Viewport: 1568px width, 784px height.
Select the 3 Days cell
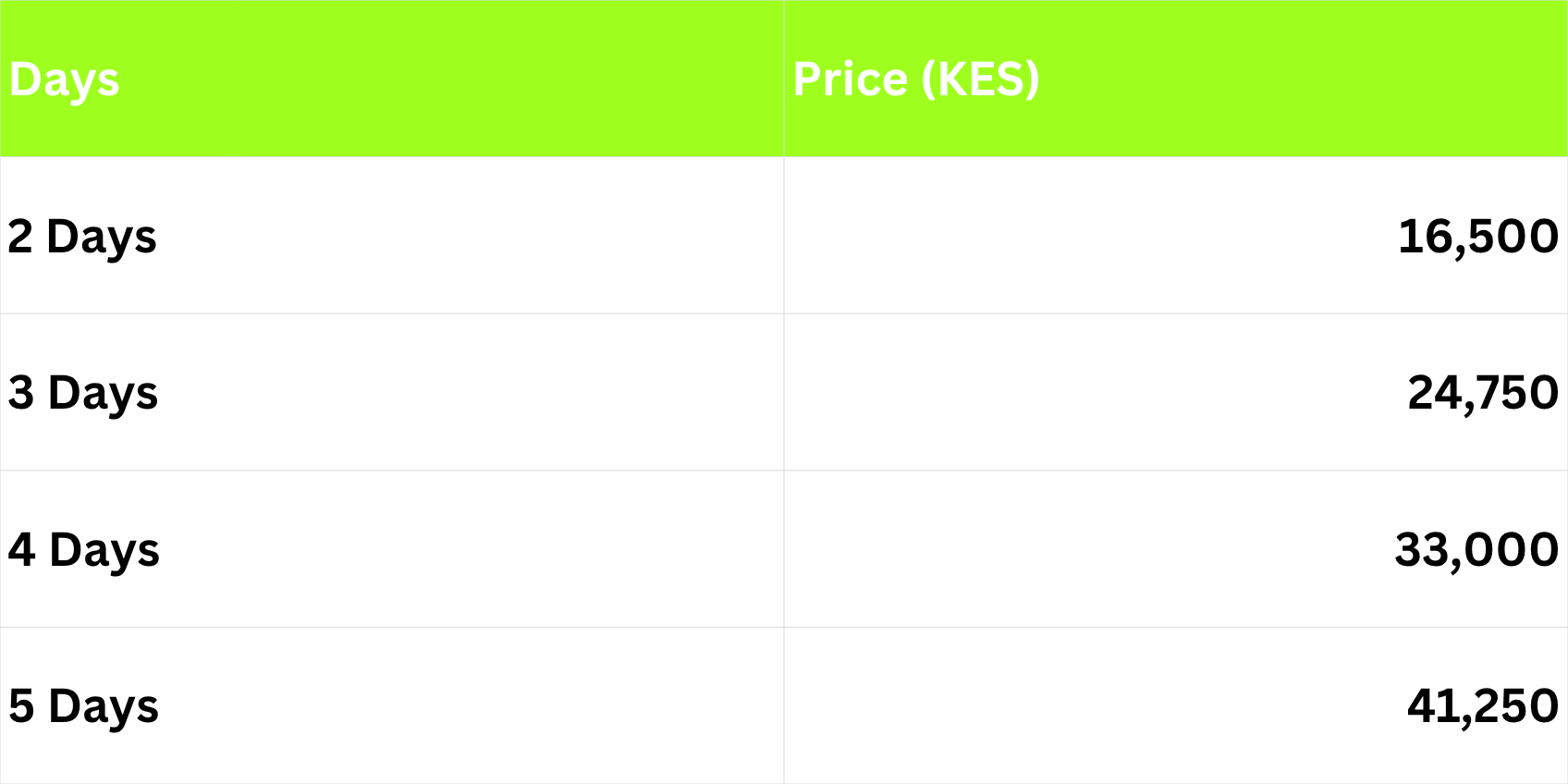(83, 393)
